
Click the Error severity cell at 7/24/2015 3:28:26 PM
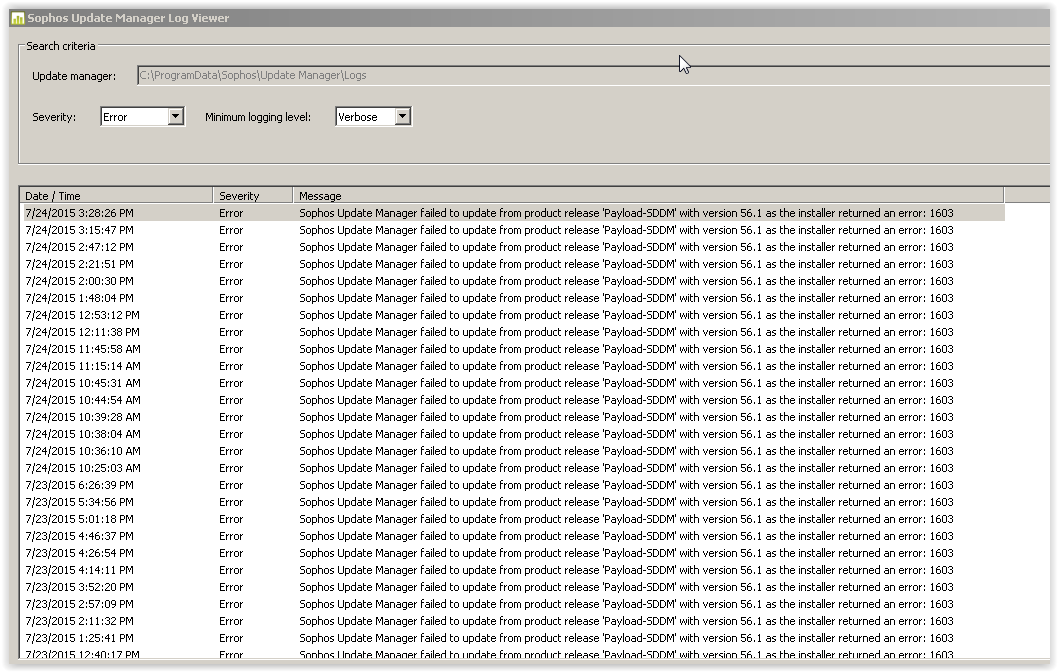click(x=231, y=213)
